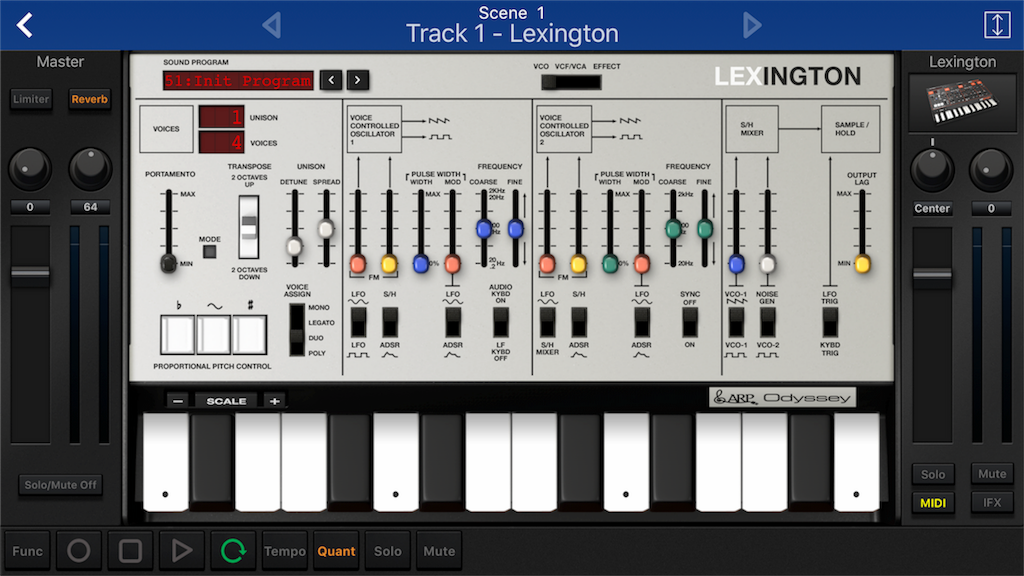Toggle the Noise Gen / VCO-2 switch
The height and width of the screenshot is (576, 1024).
767,322
